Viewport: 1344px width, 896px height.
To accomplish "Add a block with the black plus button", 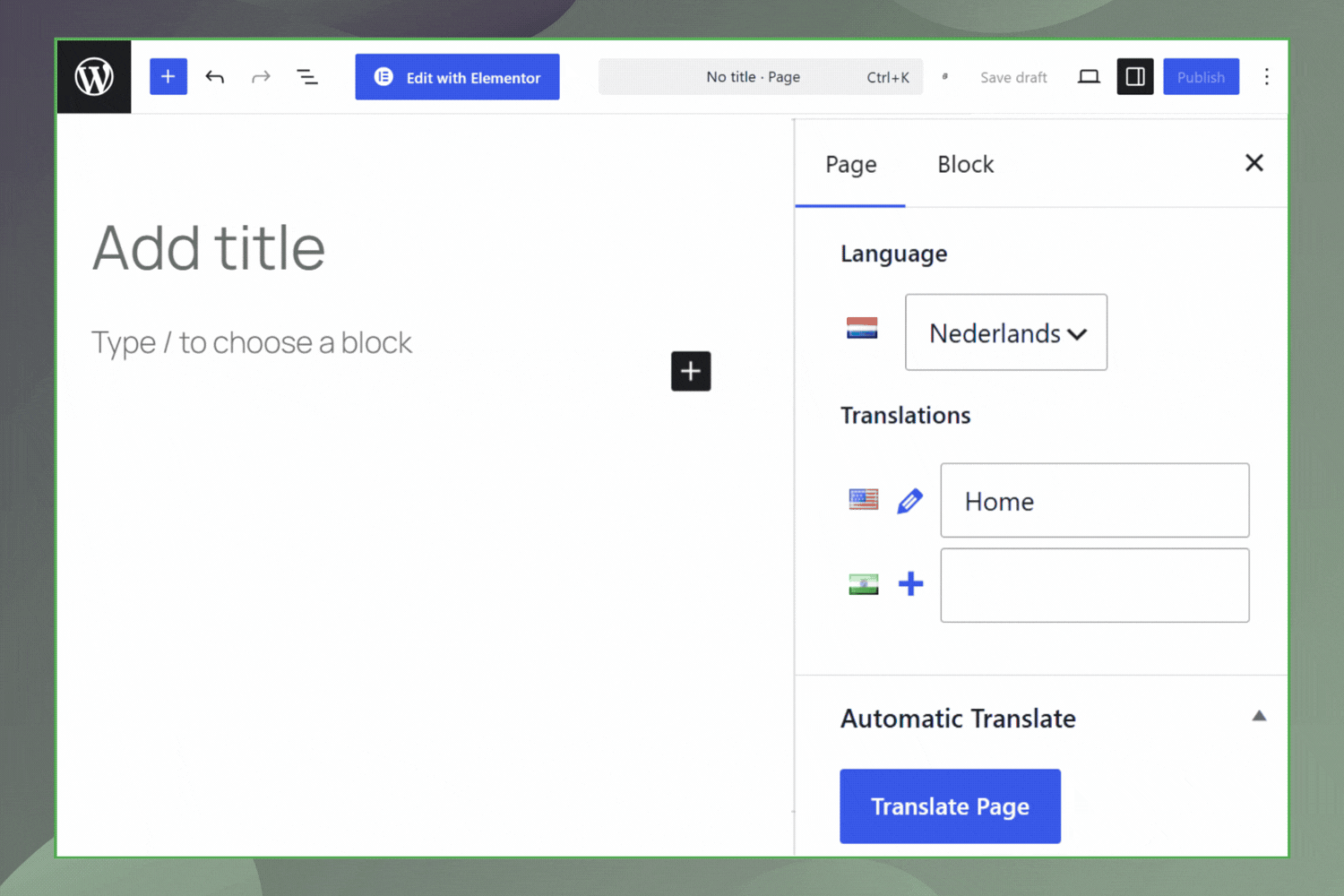I will point(691,371).
